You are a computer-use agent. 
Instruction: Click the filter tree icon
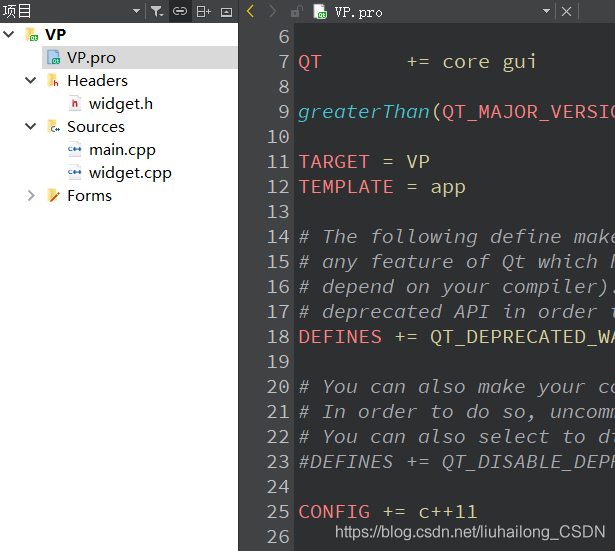(x=157, y=11)
